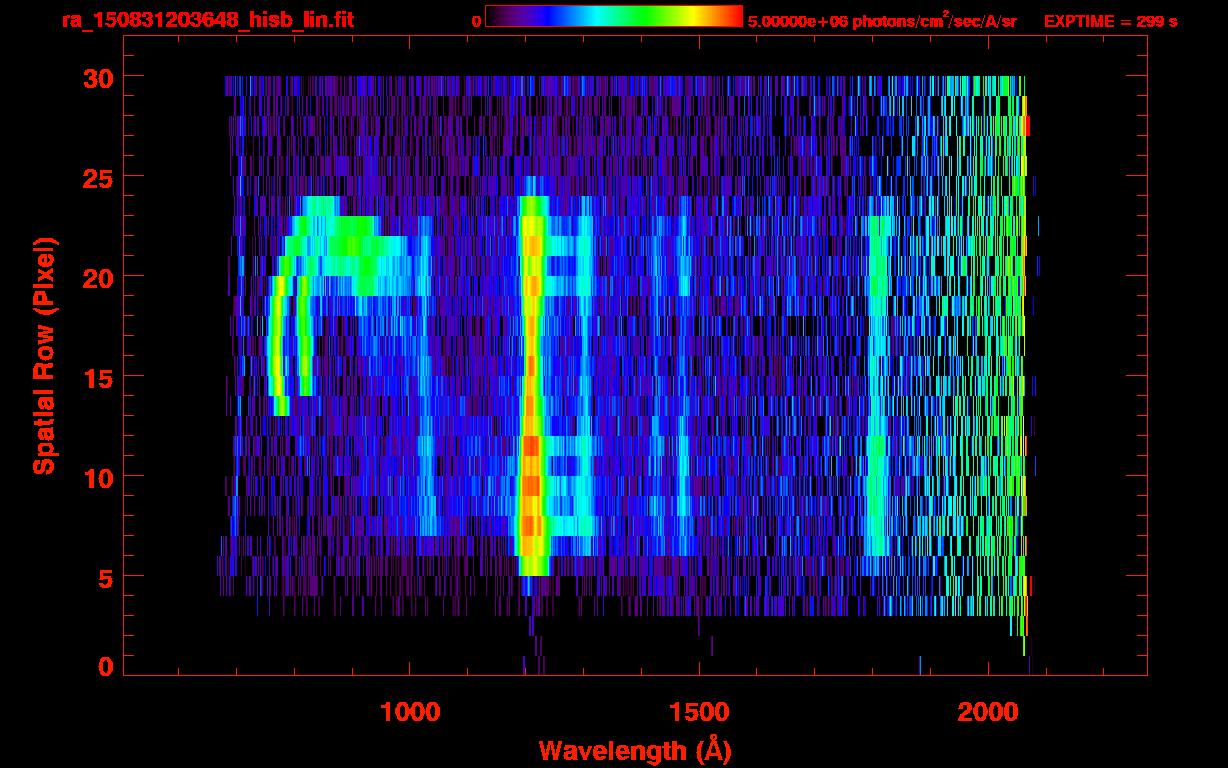
Task: Click the 0 spatial row tick label
Action: click(x=105, y=666)
